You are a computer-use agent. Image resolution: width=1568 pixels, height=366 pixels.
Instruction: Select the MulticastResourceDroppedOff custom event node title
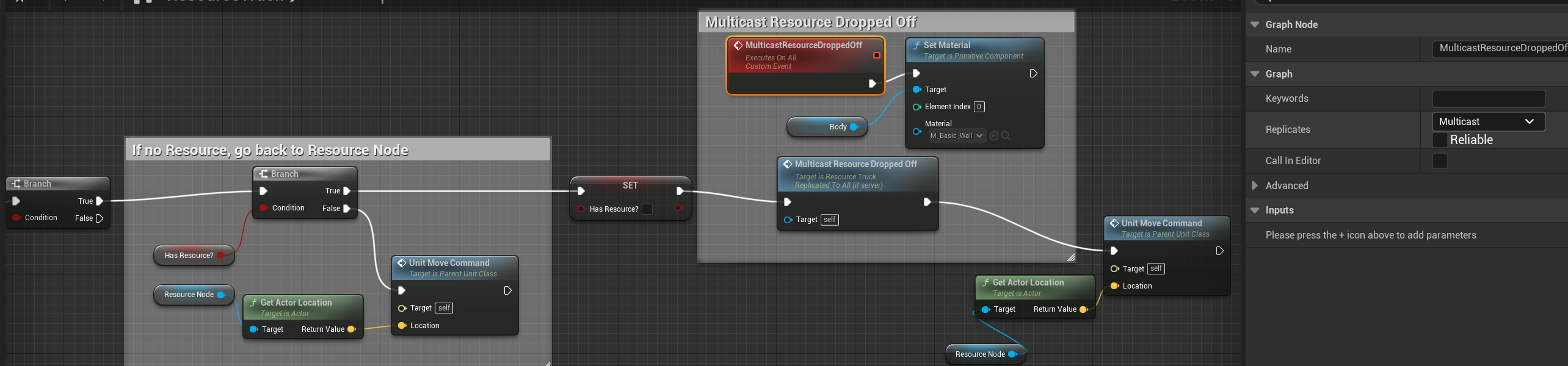point(804,45)
